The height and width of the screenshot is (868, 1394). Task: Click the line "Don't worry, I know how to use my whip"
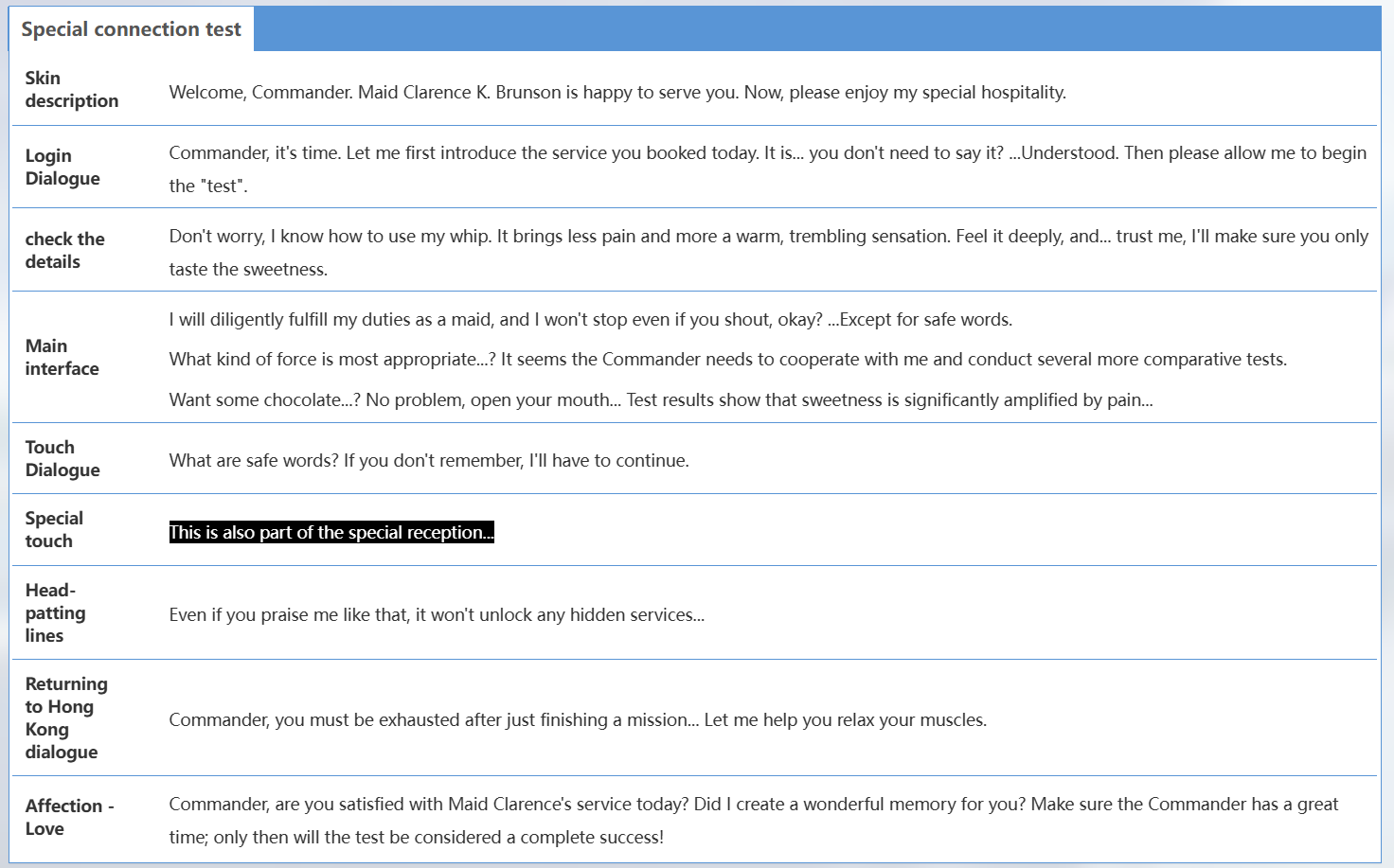(769, 253)
